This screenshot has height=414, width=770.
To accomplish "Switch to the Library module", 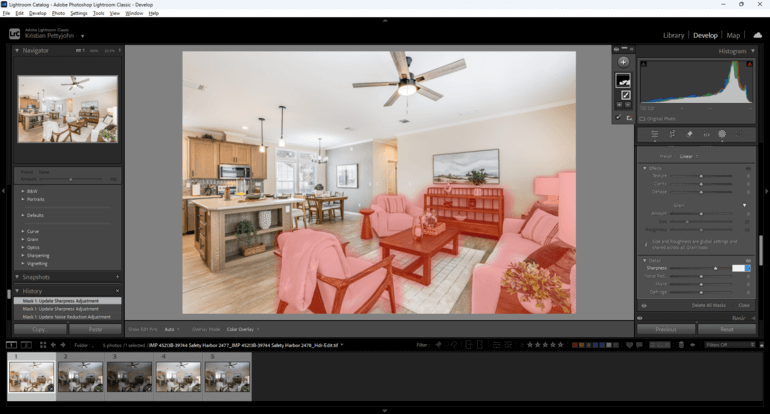I will coord(673,35).
